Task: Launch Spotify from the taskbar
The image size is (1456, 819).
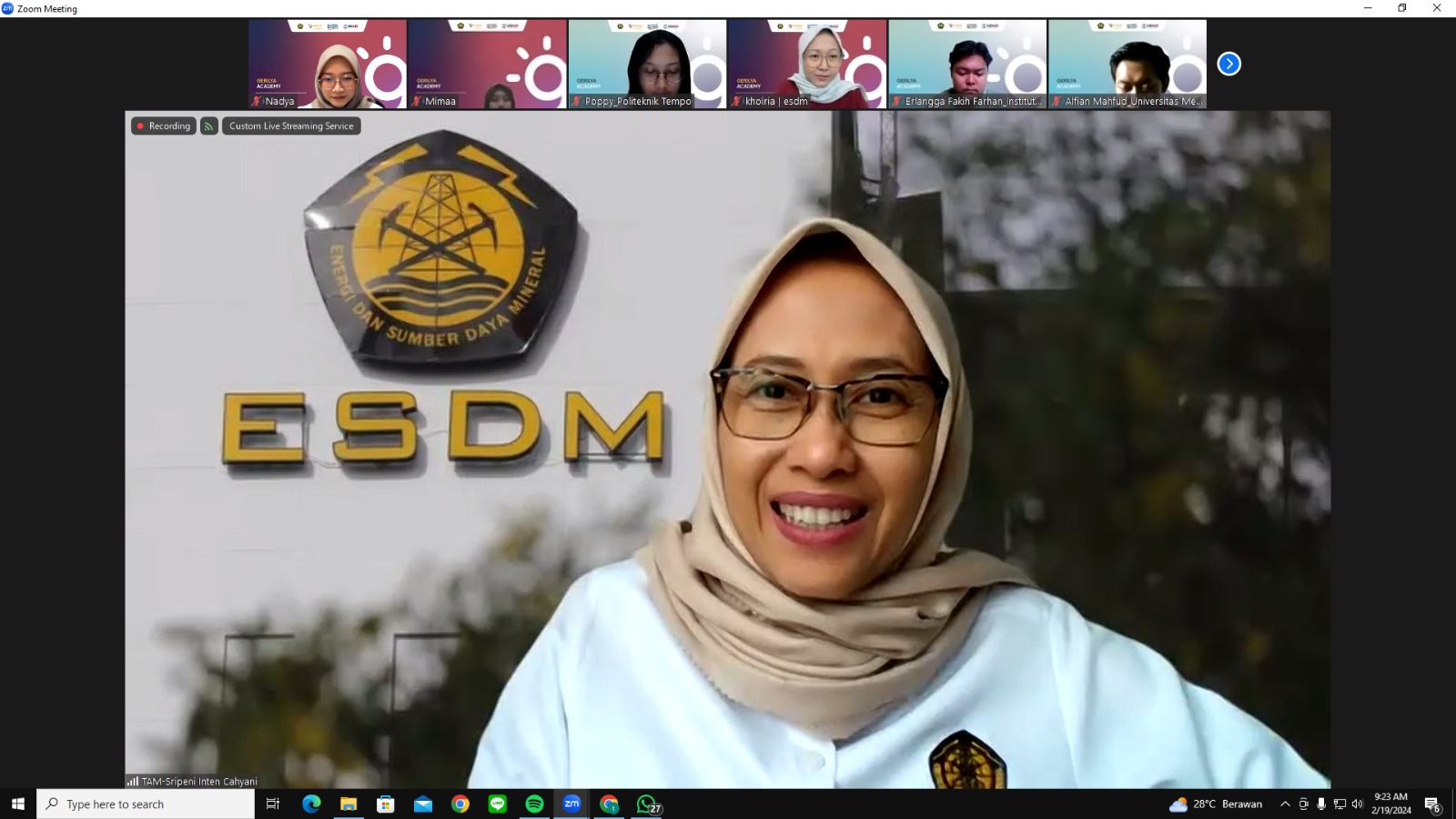Action: 535,804
